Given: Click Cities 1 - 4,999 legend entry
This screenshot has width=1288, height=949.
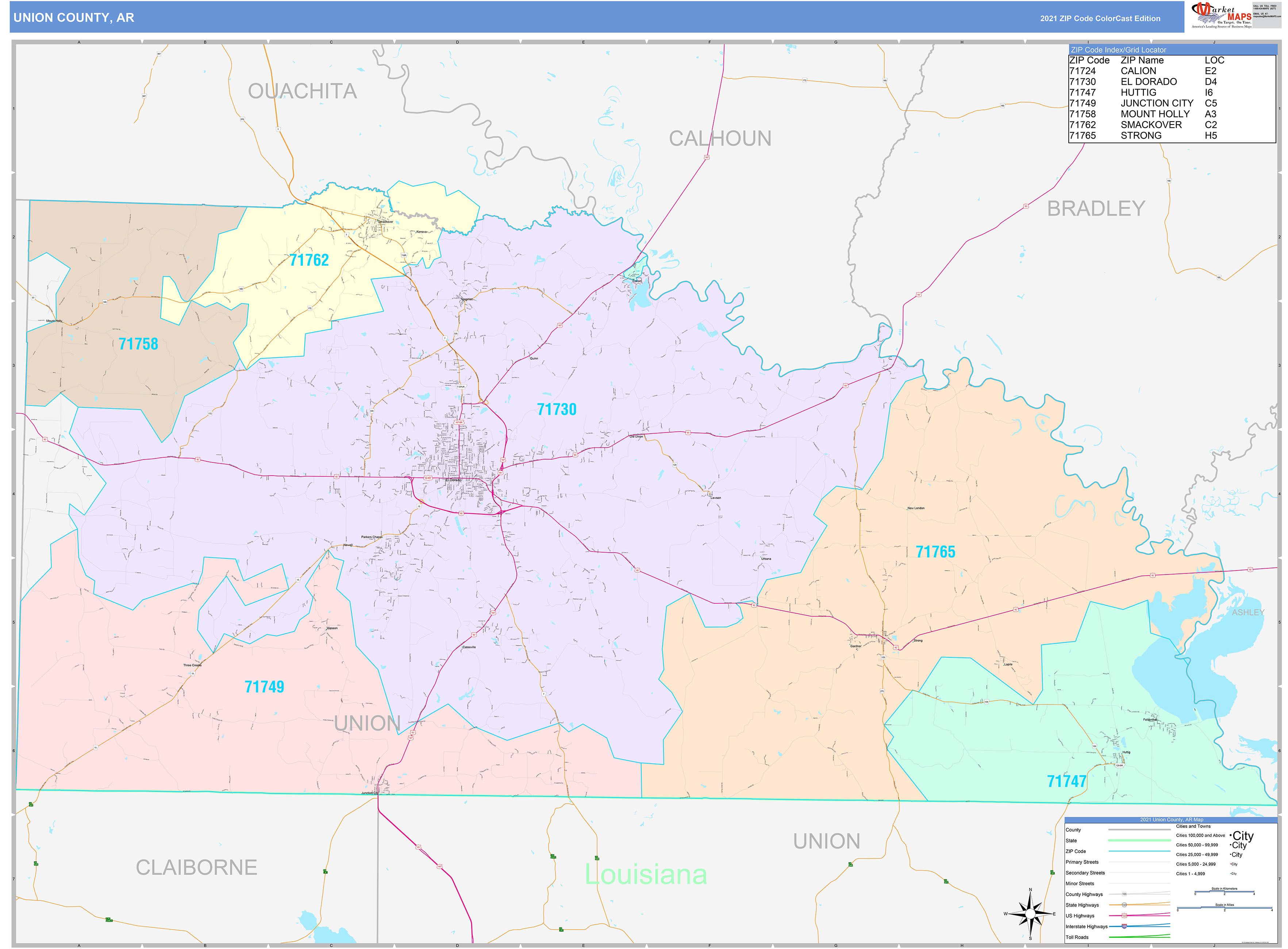Looking at the screenshot, I should pyautogui.click(x=1190, y=874).
